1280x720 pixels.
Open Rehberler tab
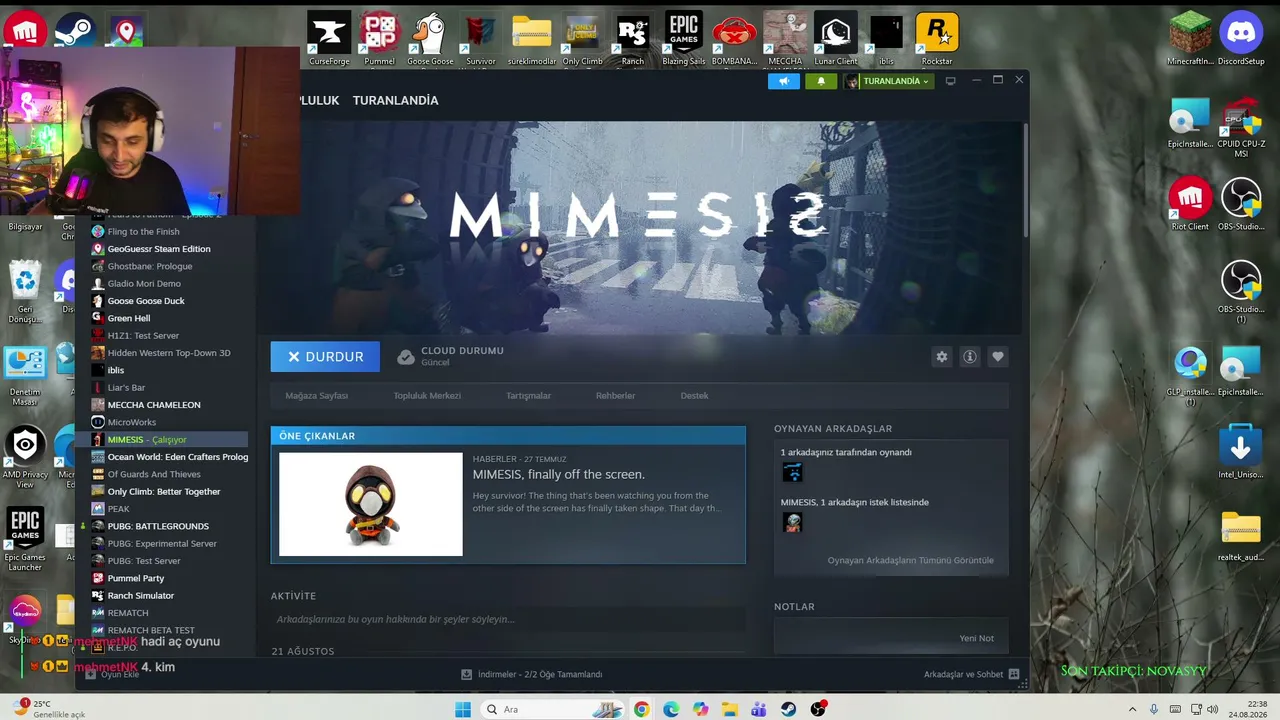615,396
